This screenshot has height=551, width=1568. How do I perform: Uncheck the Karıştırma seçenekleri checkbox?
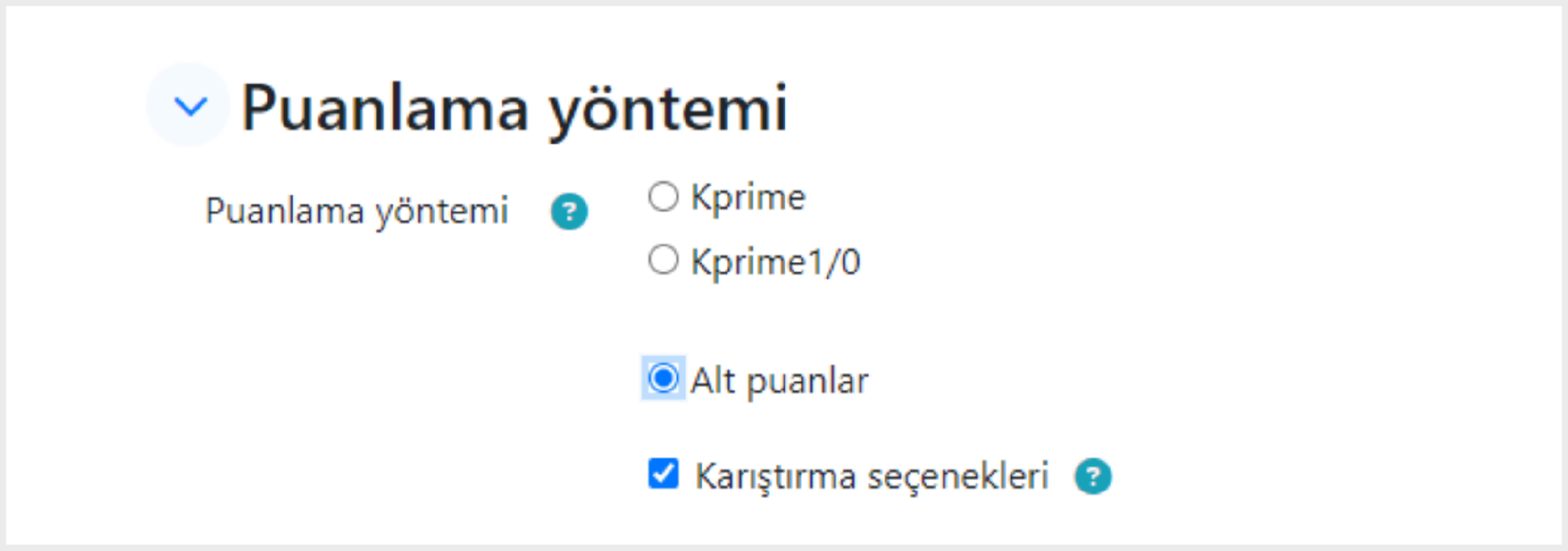coord(663,473)
